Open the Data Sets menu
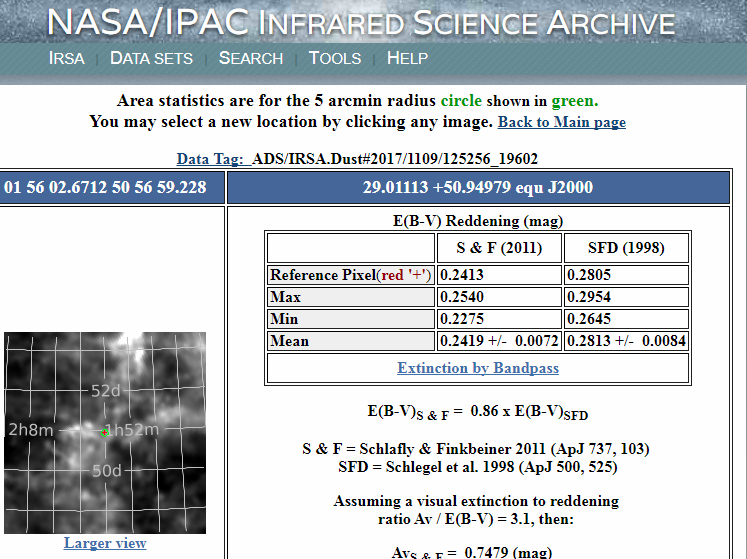 151,58
